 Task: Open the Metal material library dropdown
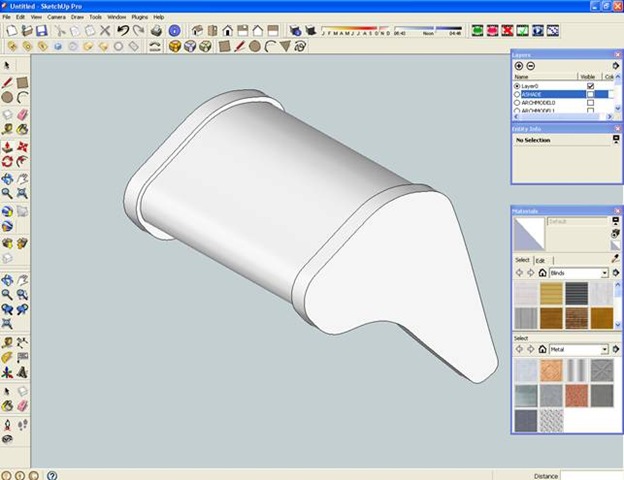pos(605,349)
